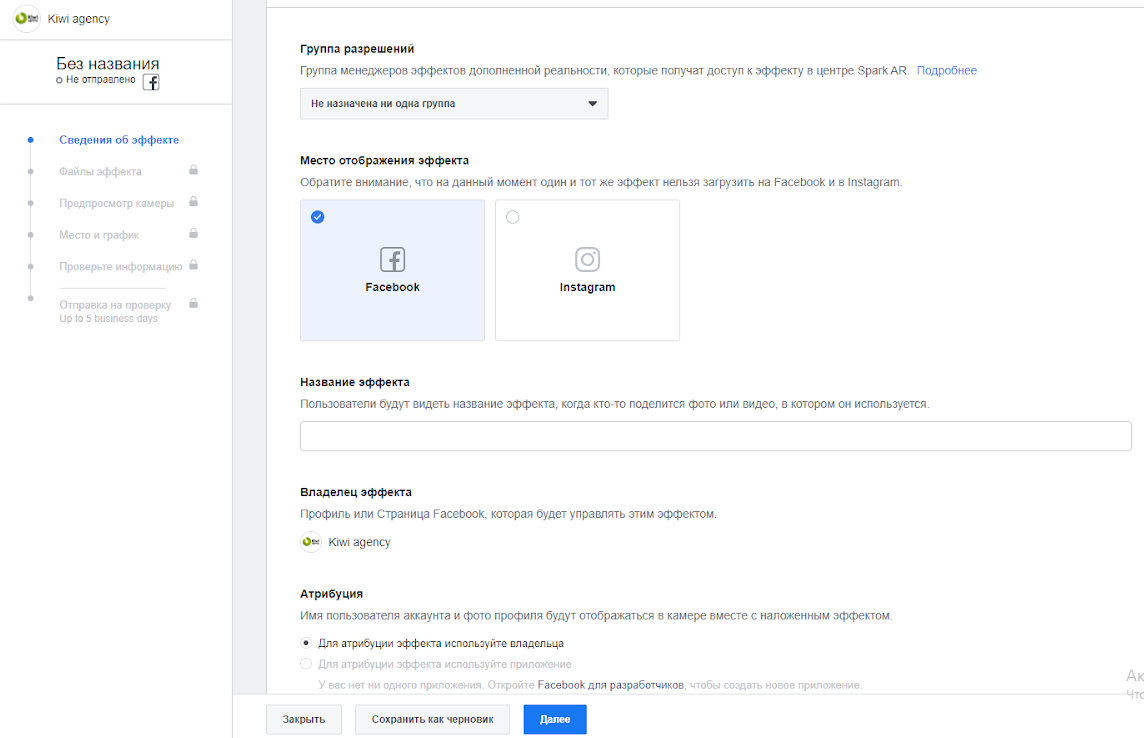Open the Подробнее link
Screen dimensions: 1144x738
[x=947, y=71]
